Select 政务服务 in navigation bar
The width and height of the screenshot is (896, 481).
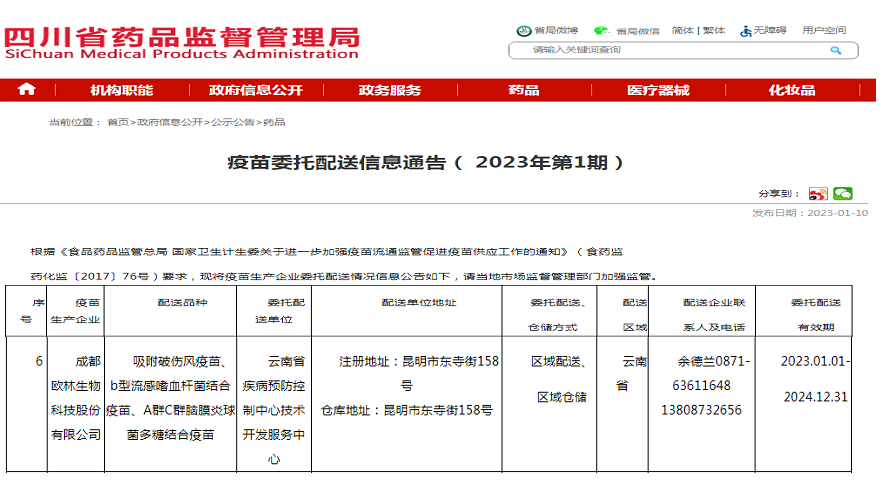coord(390,90)
